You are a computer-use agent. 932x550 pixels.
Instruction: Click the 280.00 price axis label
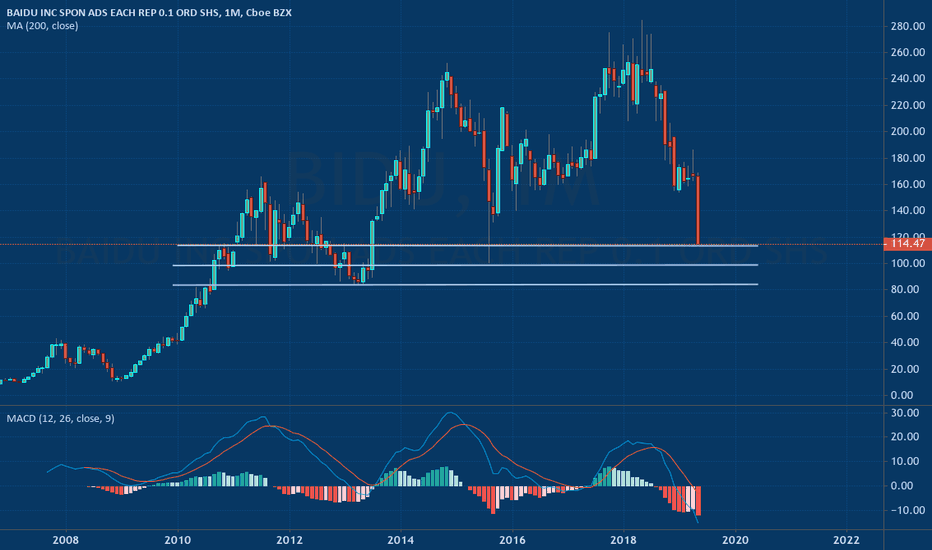coord(908,26)
